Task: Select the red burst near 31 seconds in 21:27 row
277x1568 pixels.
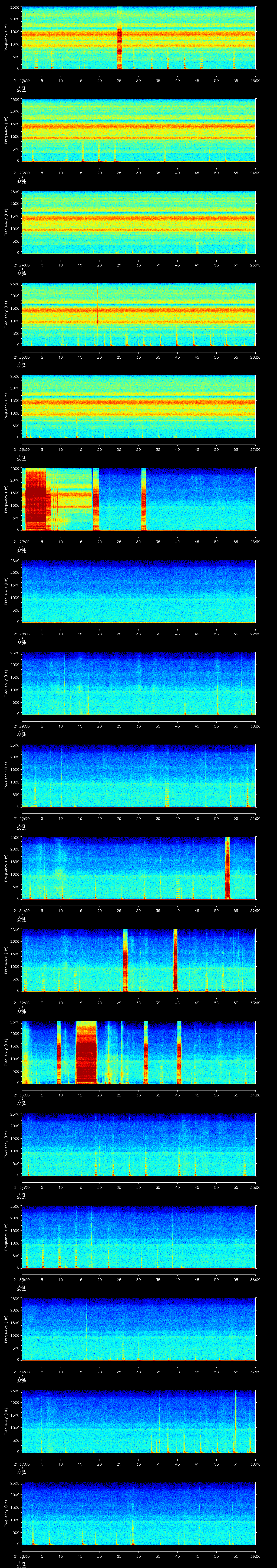Action: coord(144,499)
